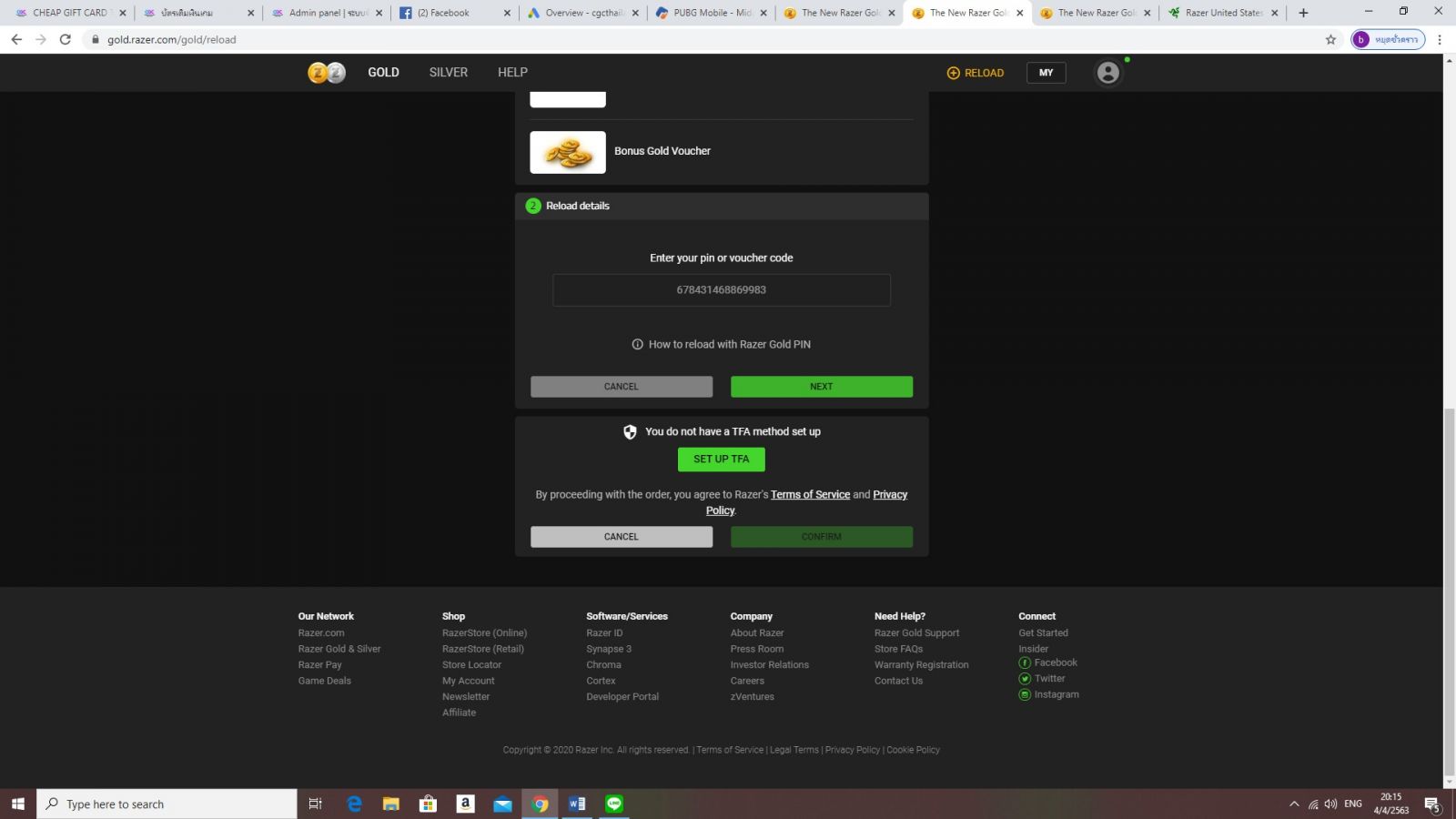Open Amazon app from taskbar
The image size is (1456, 819).
pyautogui.click(x=465, y=804)
